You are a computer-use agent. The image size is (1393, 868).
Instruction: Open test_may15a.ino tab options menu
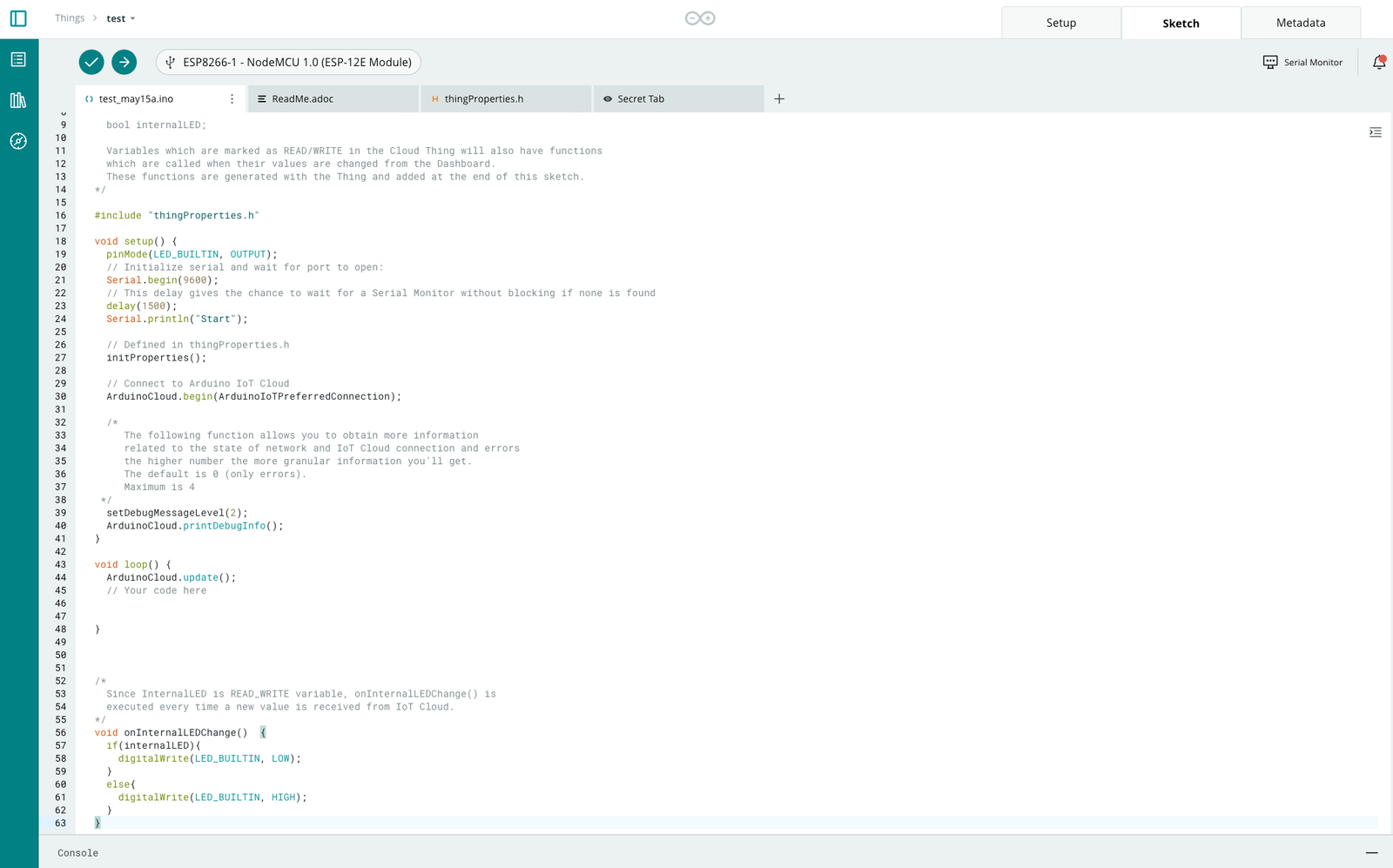click(x=232, y=99)
